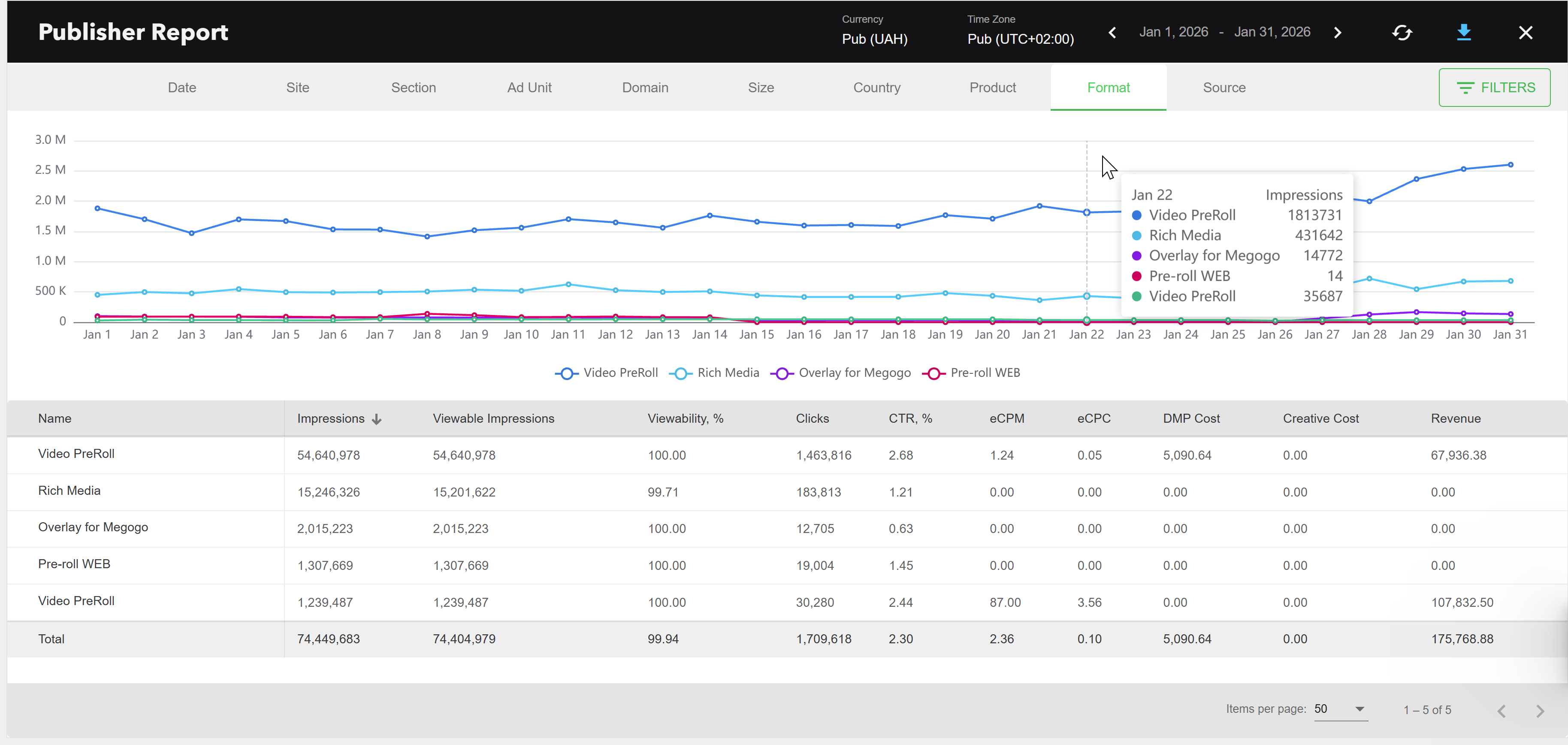Click the Impressions sort arrow icon
The width and height of the screenshot is (1568, 745).
click(x=377, y=419)
